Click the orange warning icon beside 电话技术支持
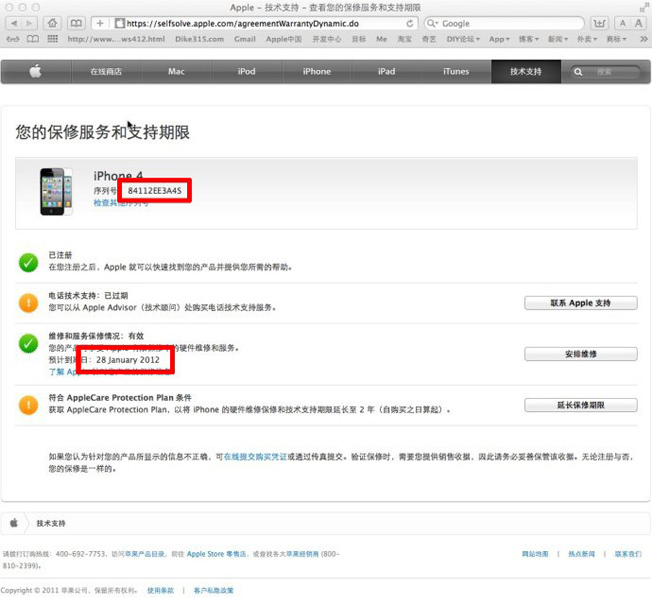Image resolution: width=652 pixels, height=598 pixels. point(28,303)
